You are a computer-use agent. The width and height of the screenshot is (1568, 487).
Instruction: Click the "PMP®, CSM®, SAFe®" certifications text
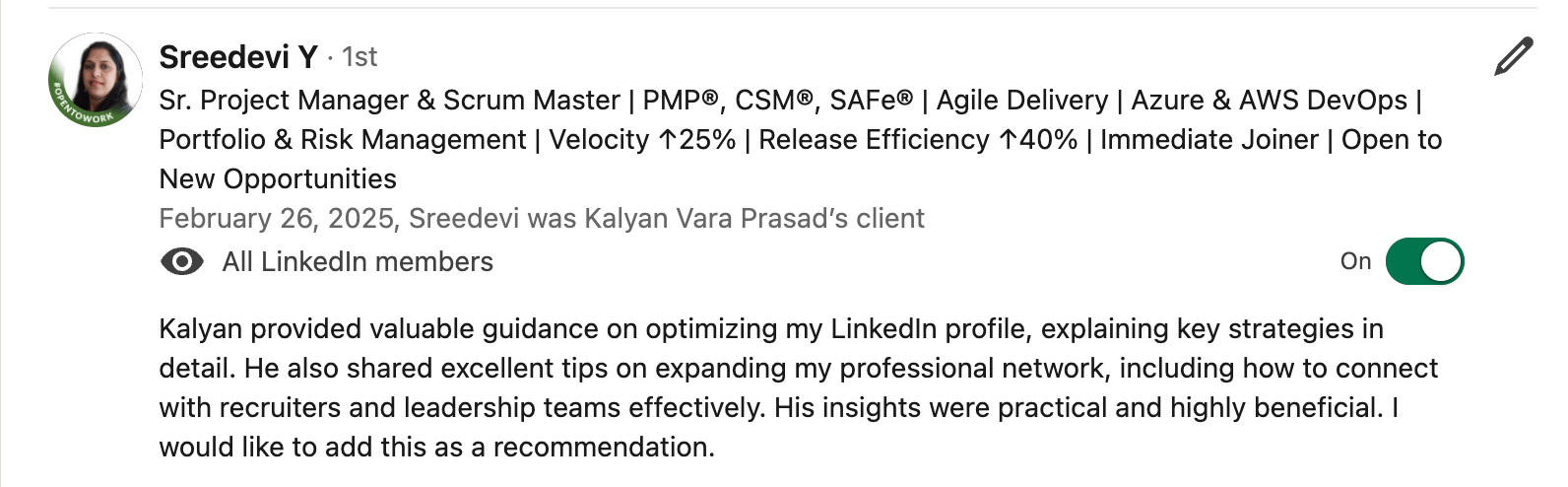[x=777, y=101]
